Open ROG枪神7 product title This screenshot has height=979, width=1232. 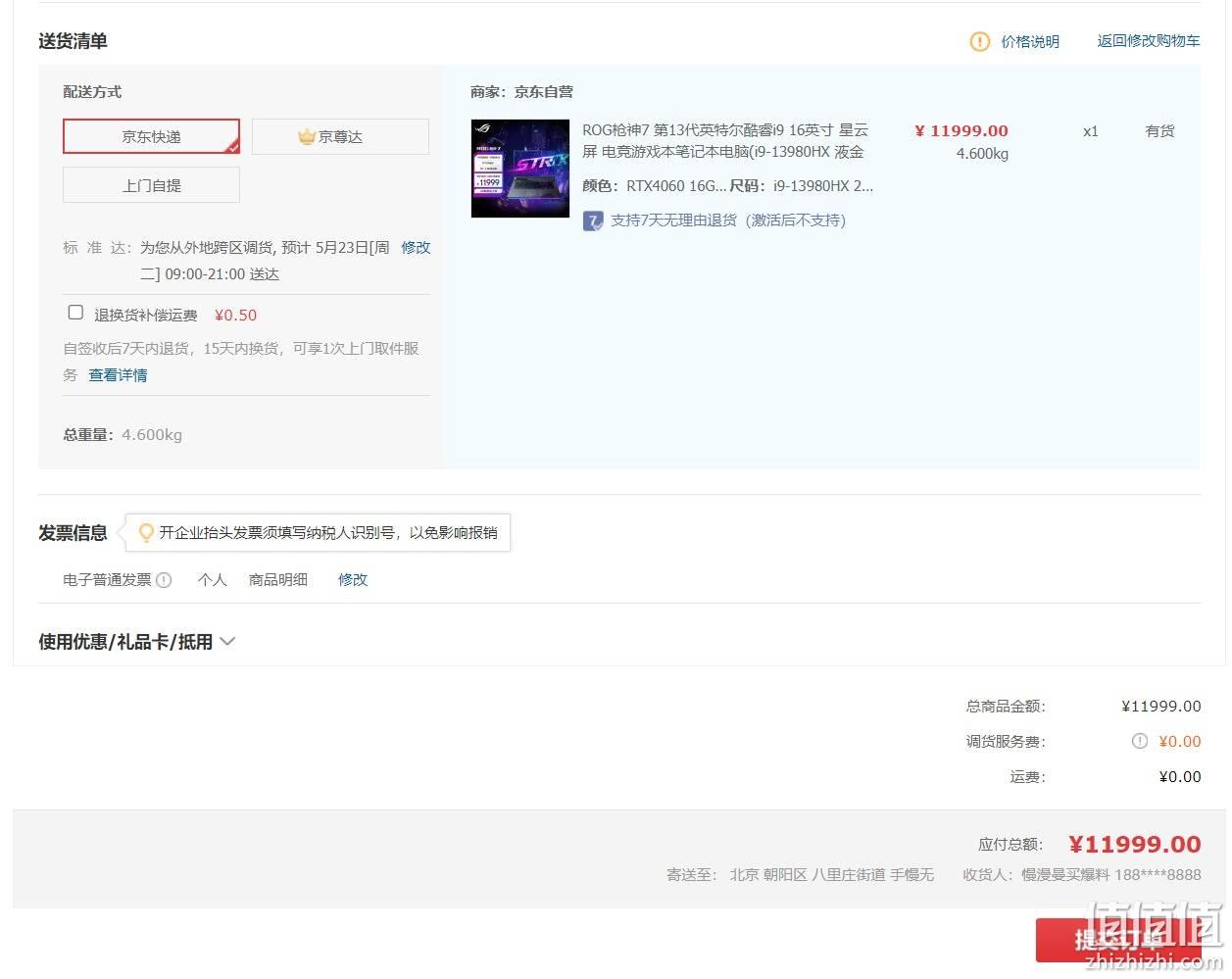725,141
